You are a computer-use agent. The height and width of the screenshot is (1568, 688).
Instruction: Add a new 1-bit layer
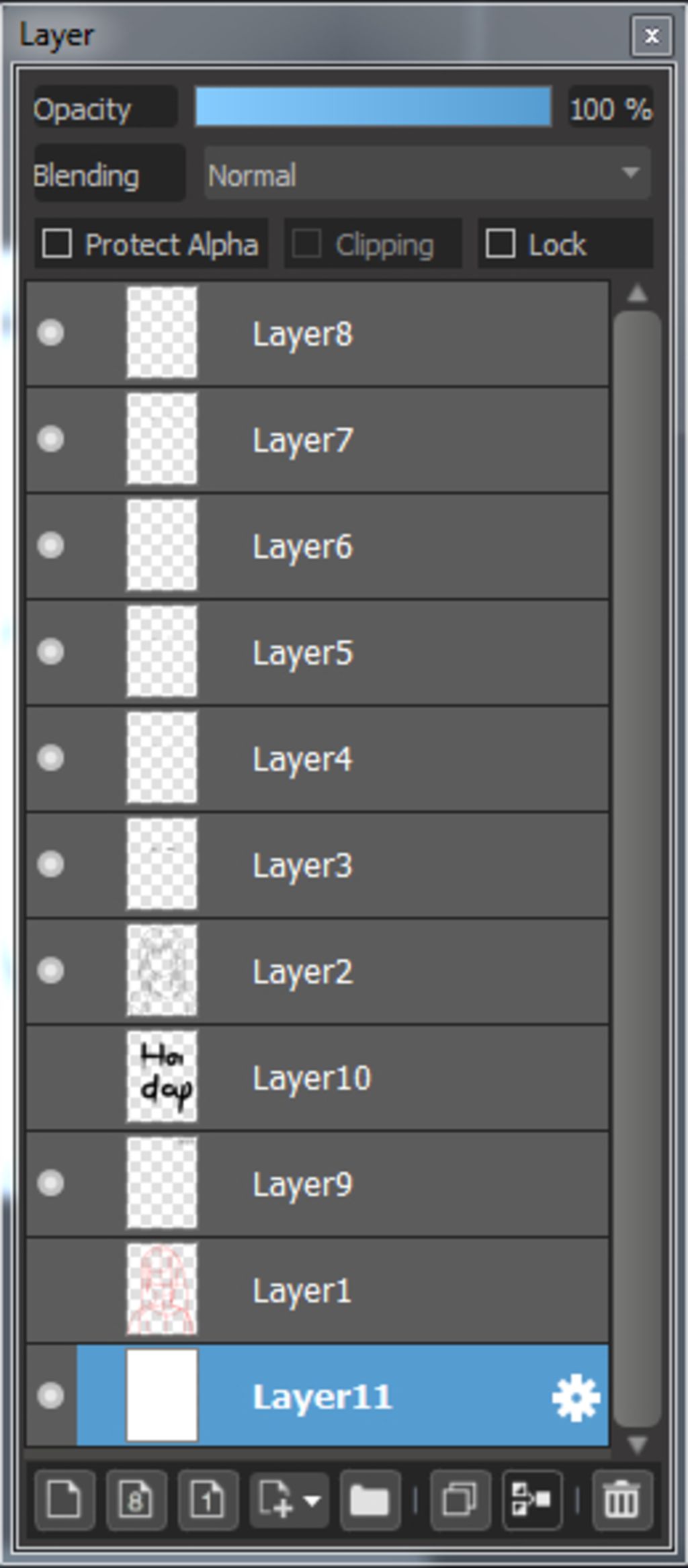208,1499
